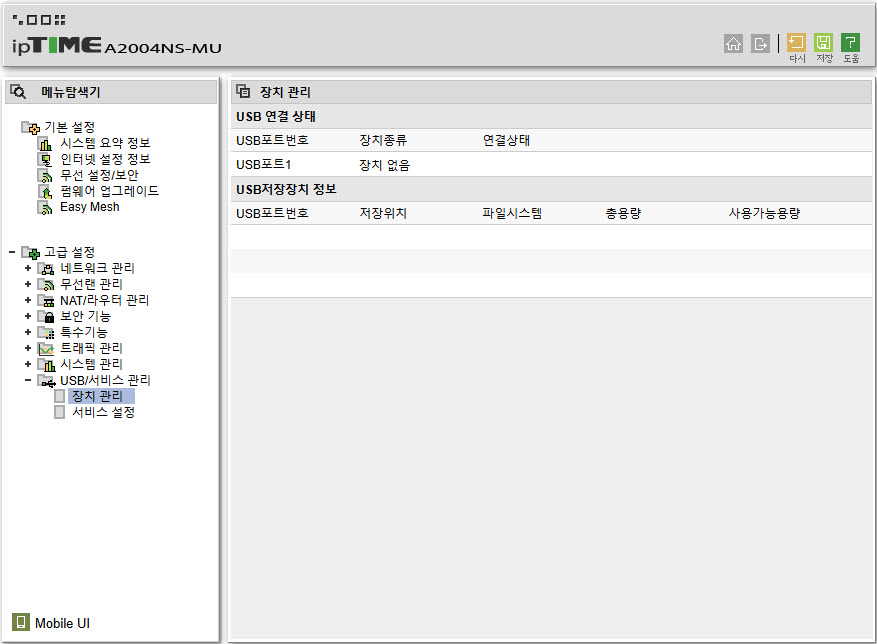Image resolution: width=877 pixels, height=644 pixels.
Task: Click the 장치 없음 cell
Action: coord(385,165)
